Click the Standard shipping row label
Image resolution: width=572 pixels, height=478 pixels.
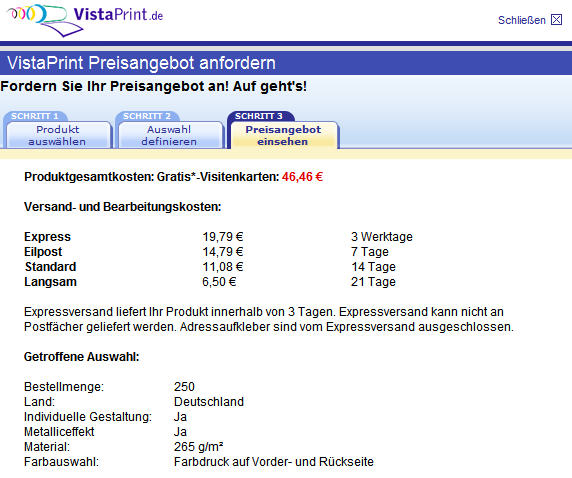click(50, 267)
